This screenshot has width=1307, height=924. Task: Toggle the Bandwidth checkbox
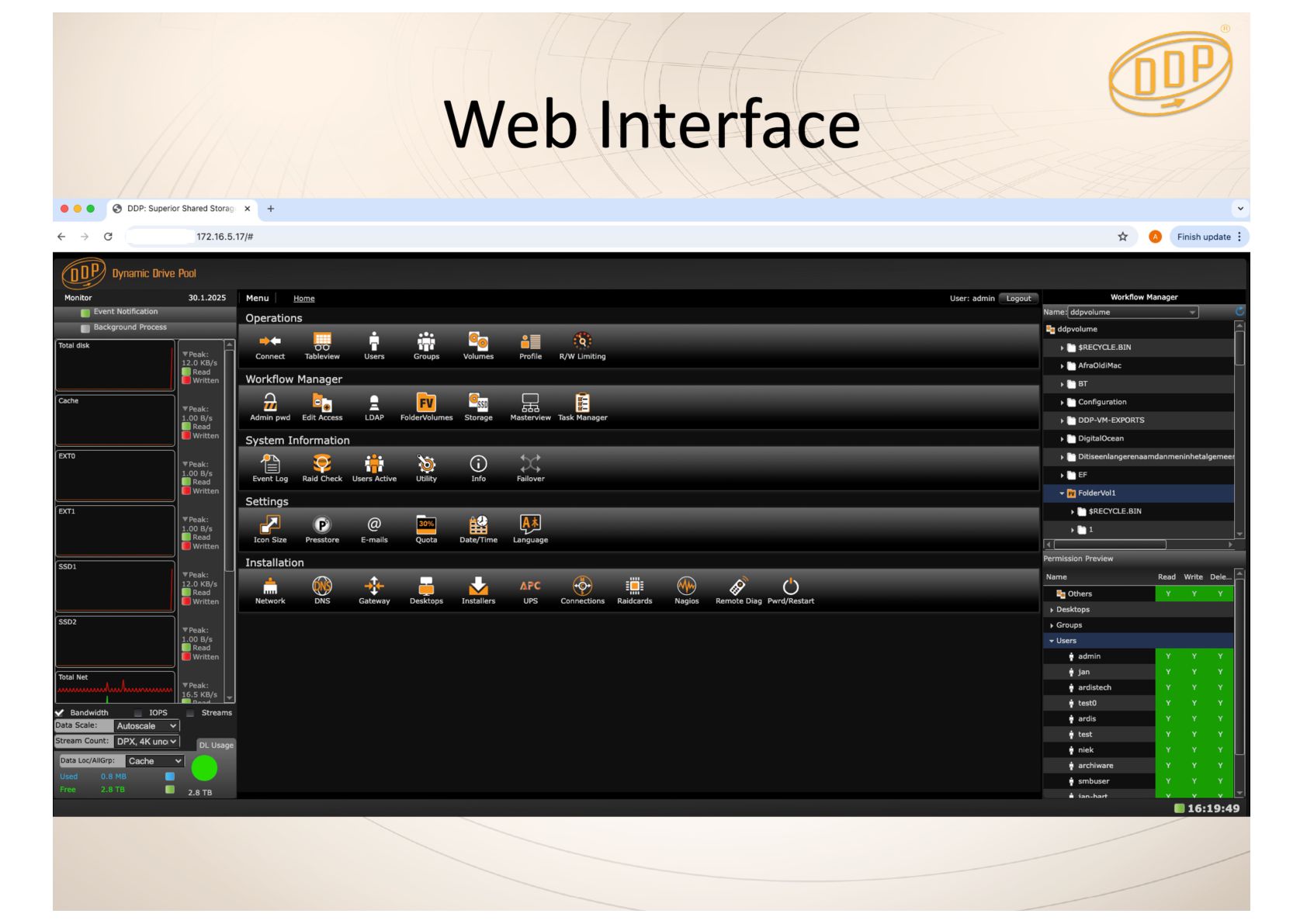point(60,712)
